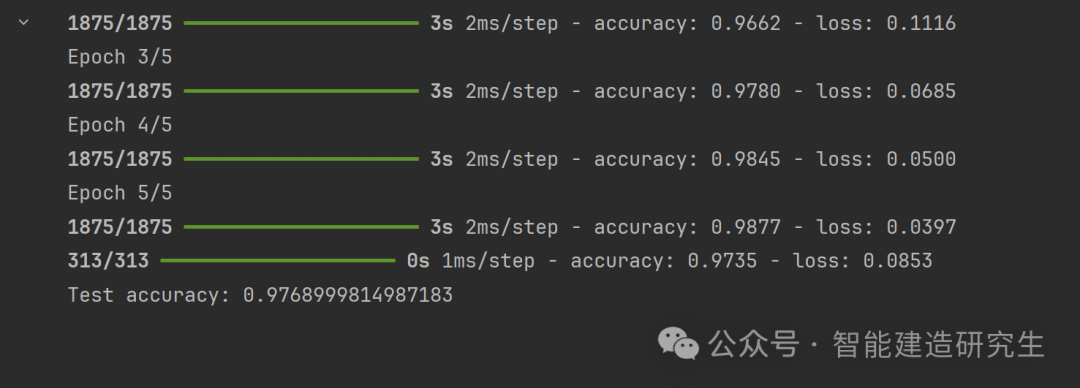Click the green progress bar beside accuracy 0.9845
Image resolution: width=1080 pixels, height=388 pixels.
tap(301, 159)
